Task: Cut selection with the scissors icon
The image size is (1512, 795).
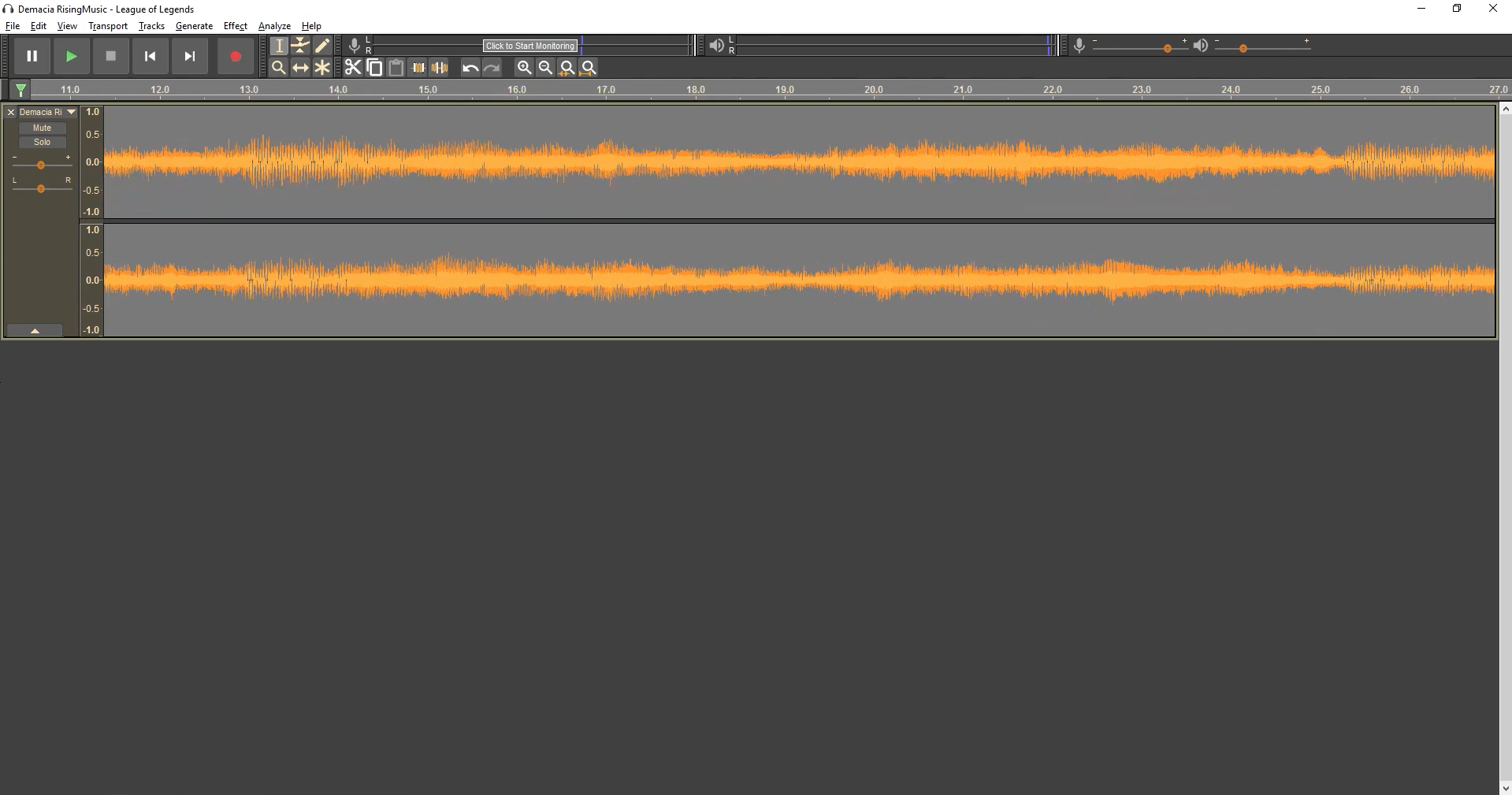Action: tap(353, 68)
